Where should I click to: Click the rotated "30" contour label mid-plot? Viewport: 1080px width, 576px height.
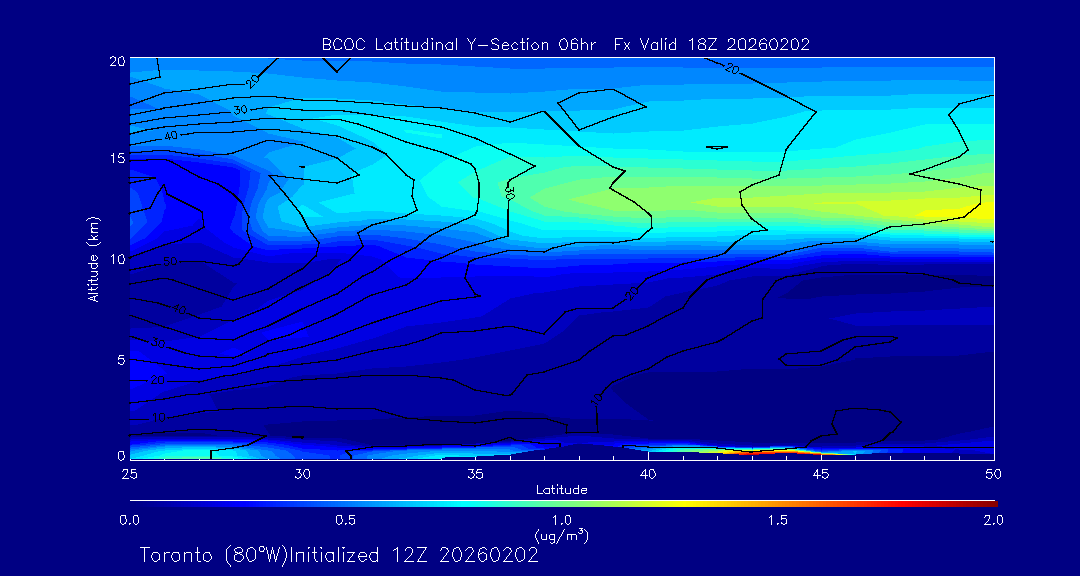[509, 190]
